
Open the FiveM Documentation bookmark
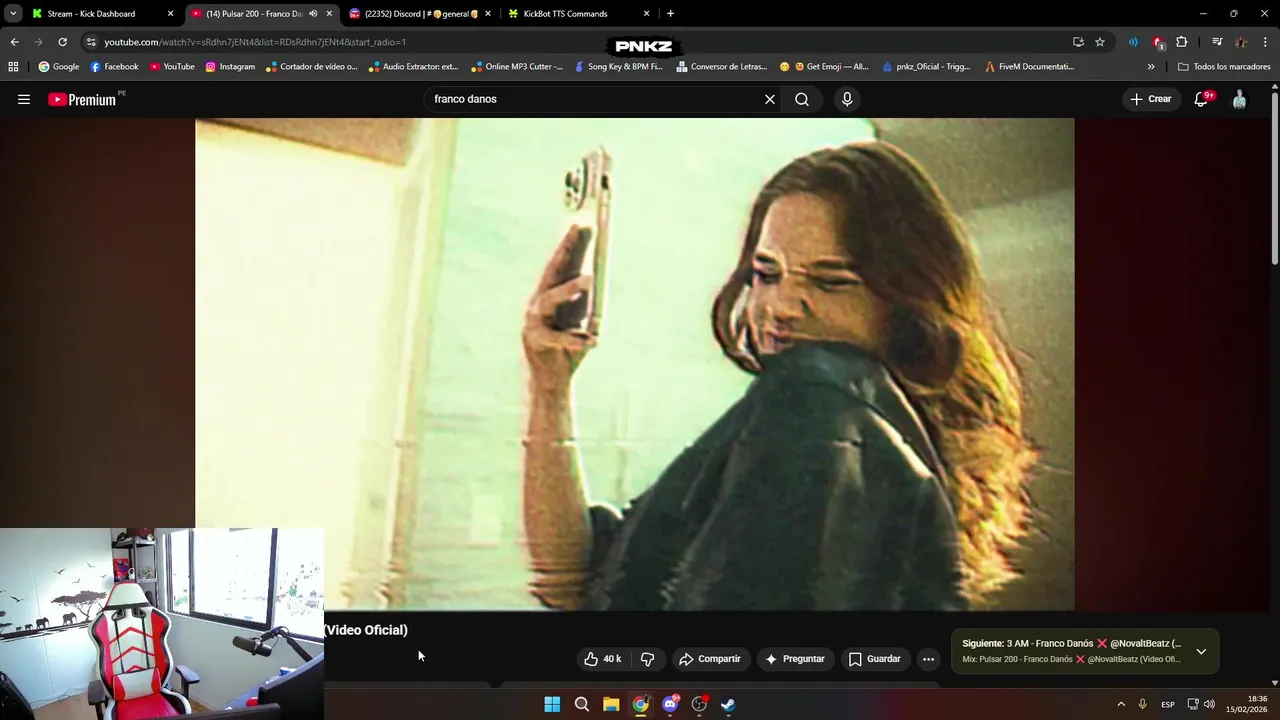click(x=1029, y=67)
